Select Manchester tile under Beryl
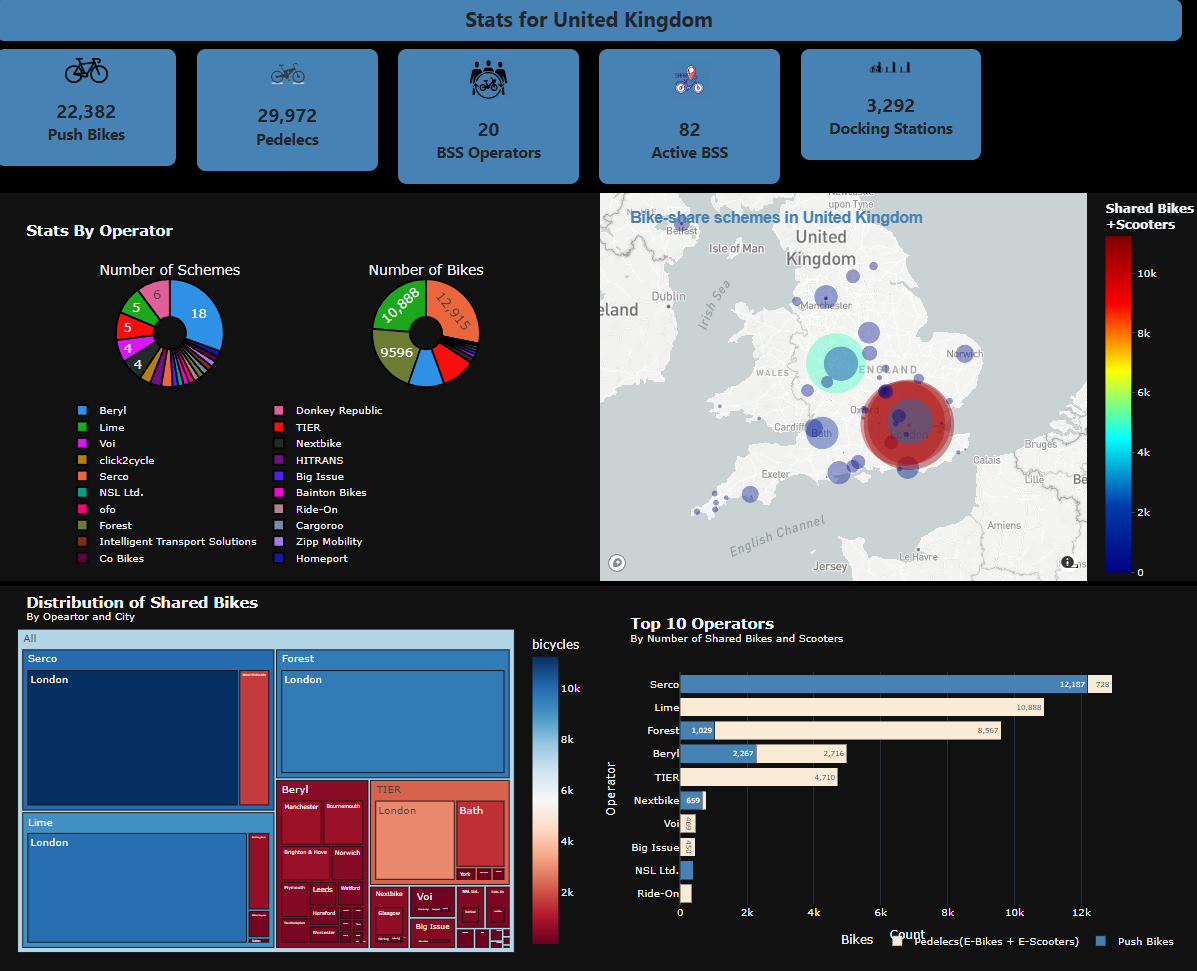Screen dimensions: 1197x971 coord(302,822)
